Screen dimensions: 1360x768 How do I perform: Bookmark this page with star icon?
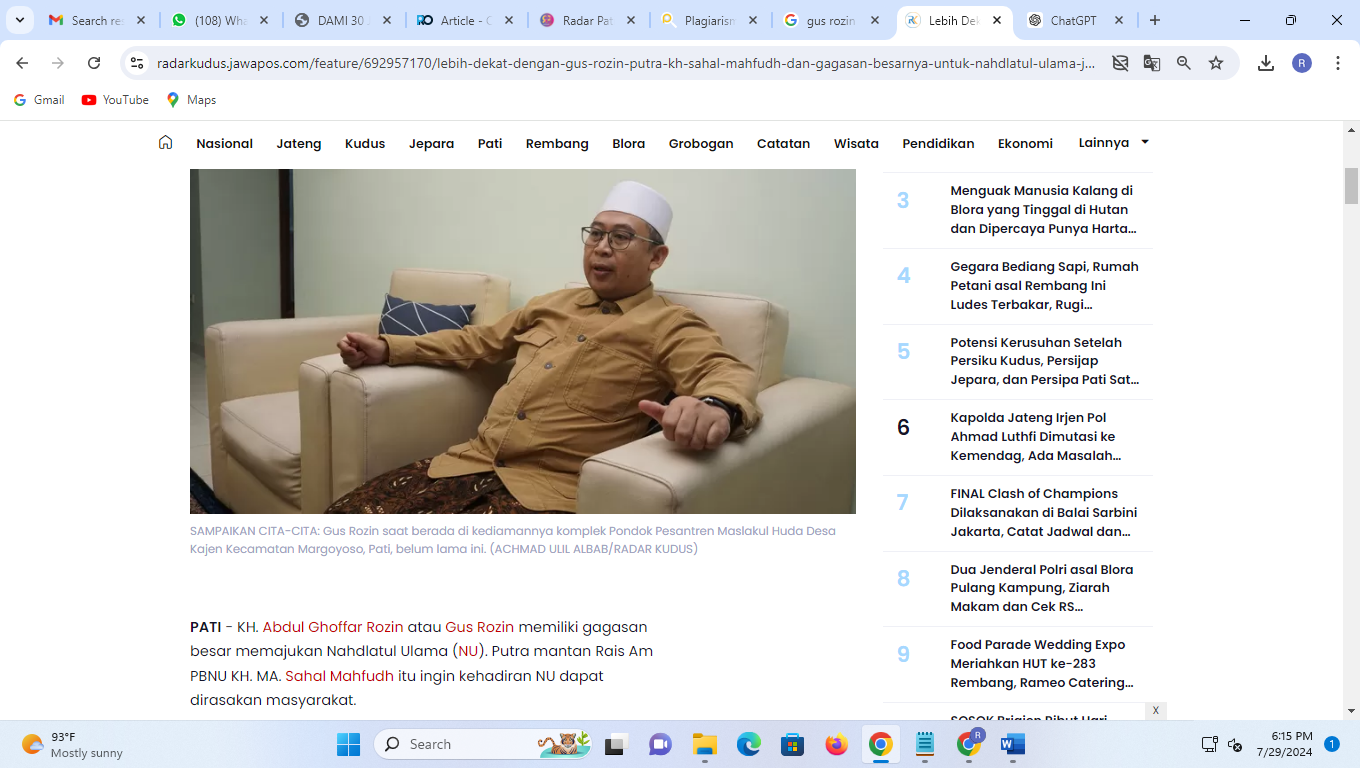[x=1216, y=63]
